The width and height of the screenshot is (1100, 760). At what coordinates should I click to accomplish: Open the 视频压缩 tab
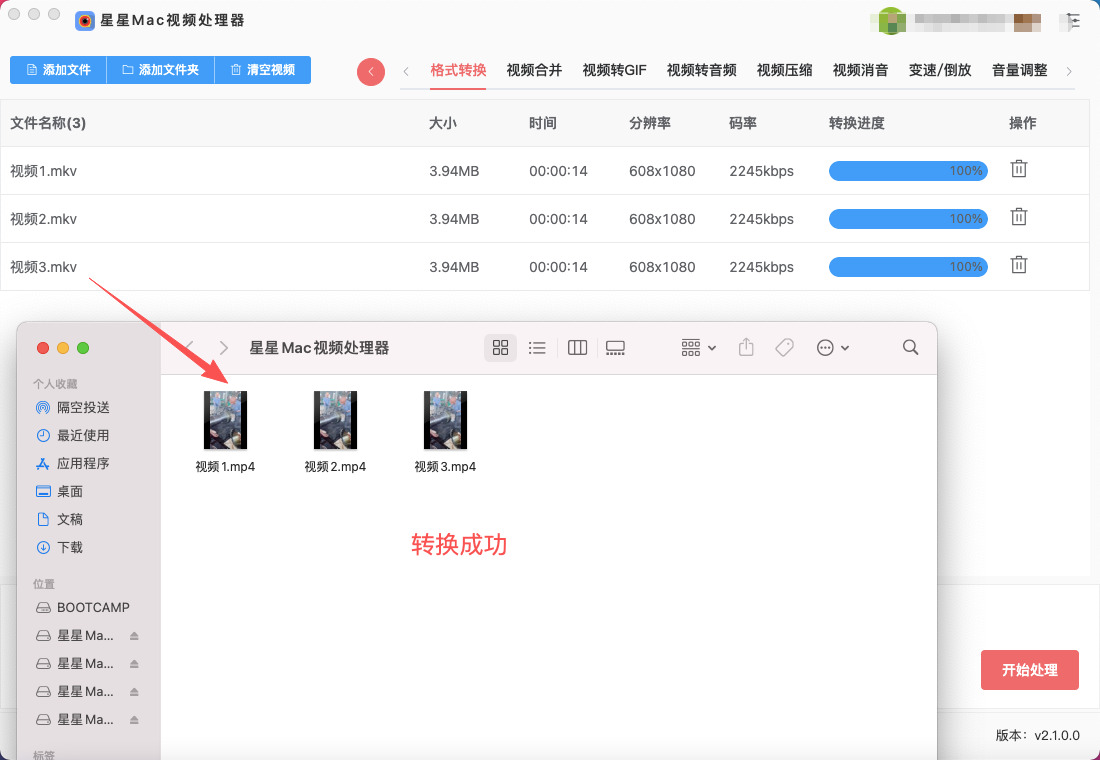pyautogui.click(x=784, y=70)
